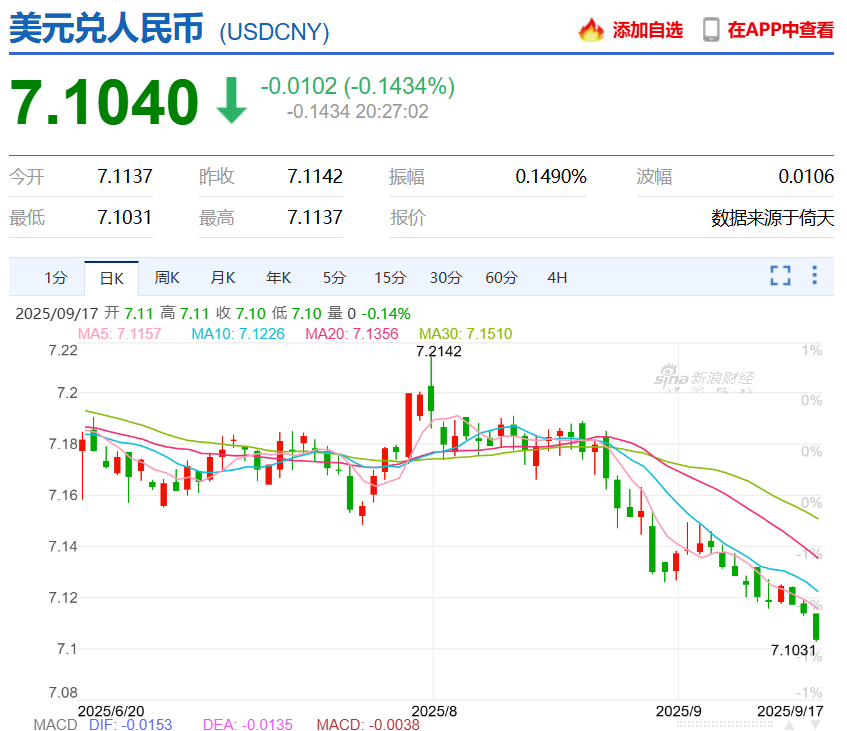Screen dimensions: 847x731
Task: Click the flame icon beside 添加自选
Action: [x=591, y=30]
